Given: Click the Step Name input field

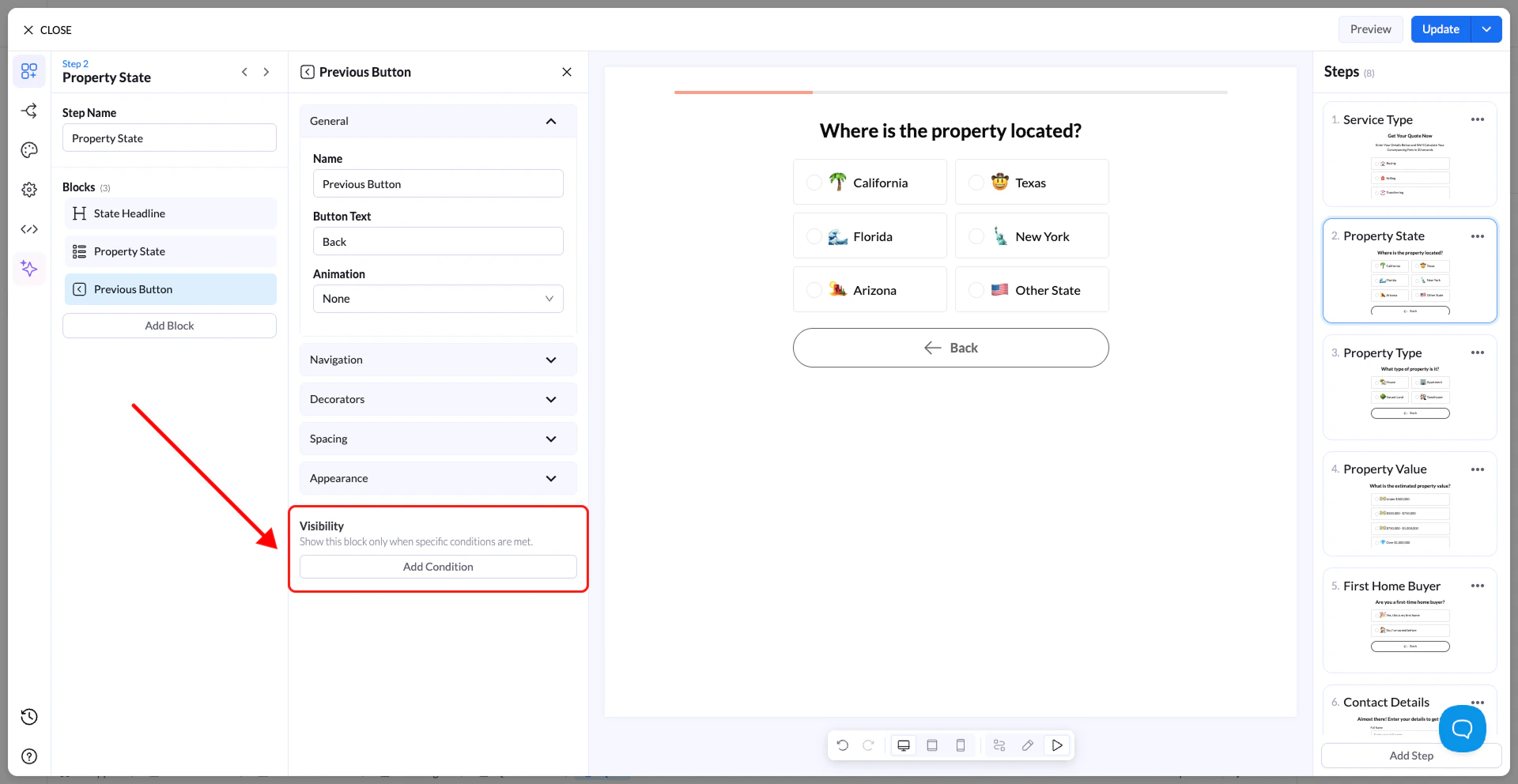Looking at the screenshot, I should click(169, 138).
